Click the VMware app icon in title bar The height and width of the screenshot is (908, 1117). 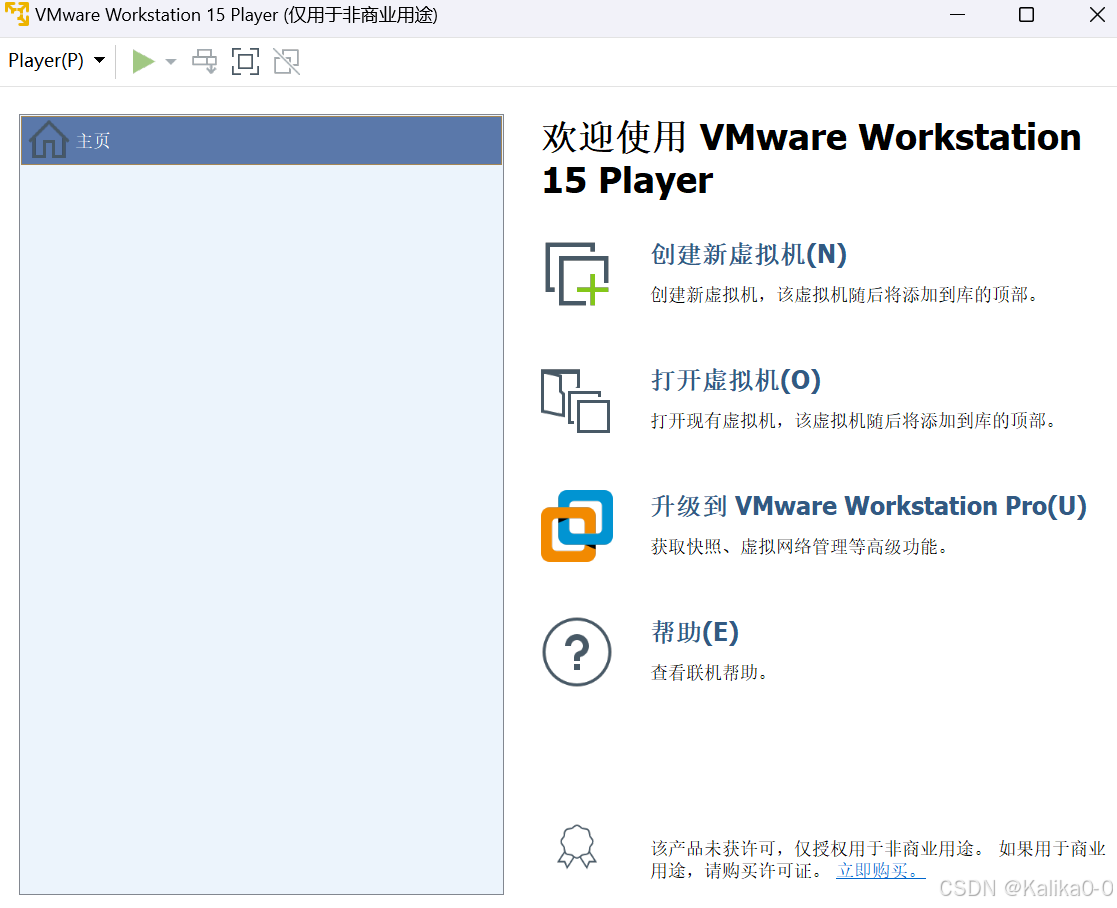pyautogui.click(x=17, y=14)
